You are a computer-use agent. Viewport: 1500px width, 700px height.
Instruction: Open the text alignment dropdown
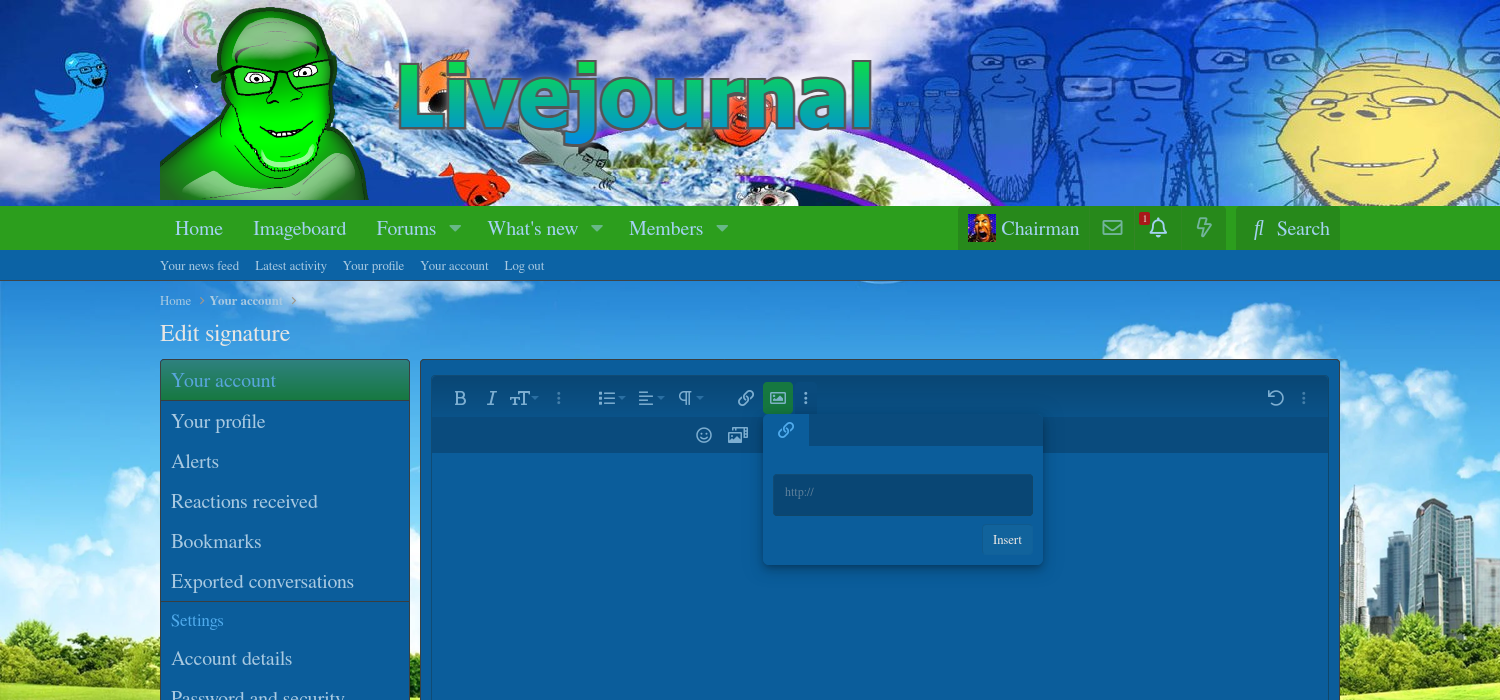click(651, 398)
